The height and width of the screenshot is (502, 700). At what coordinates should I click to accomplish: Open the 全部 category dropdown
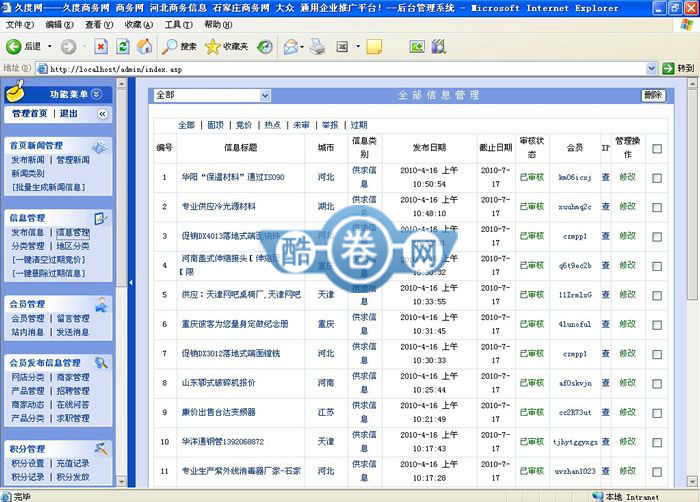click(x=212, y=95)
